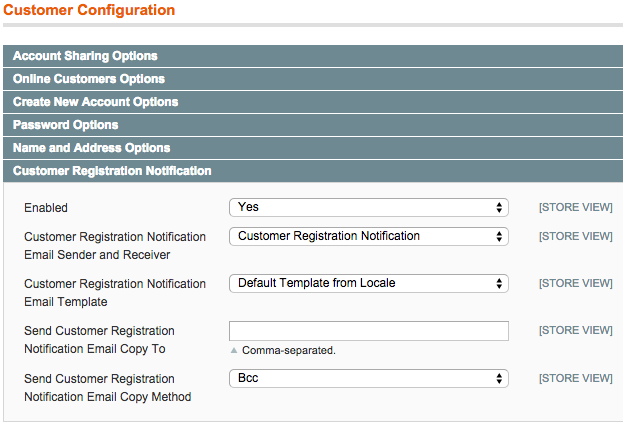This screenshot has width=623, height=425.
Task: Expand the Password Options section
Action: coord(313,125)
